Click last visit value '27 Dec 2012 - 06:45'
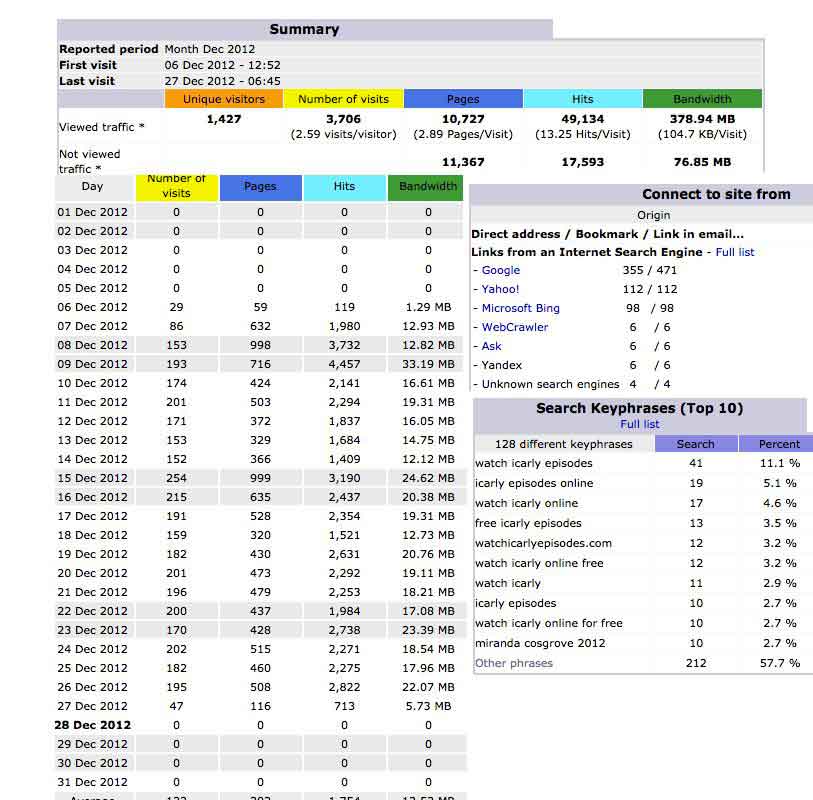This screenshot has width=813, height=800. (x=222, y=81)
